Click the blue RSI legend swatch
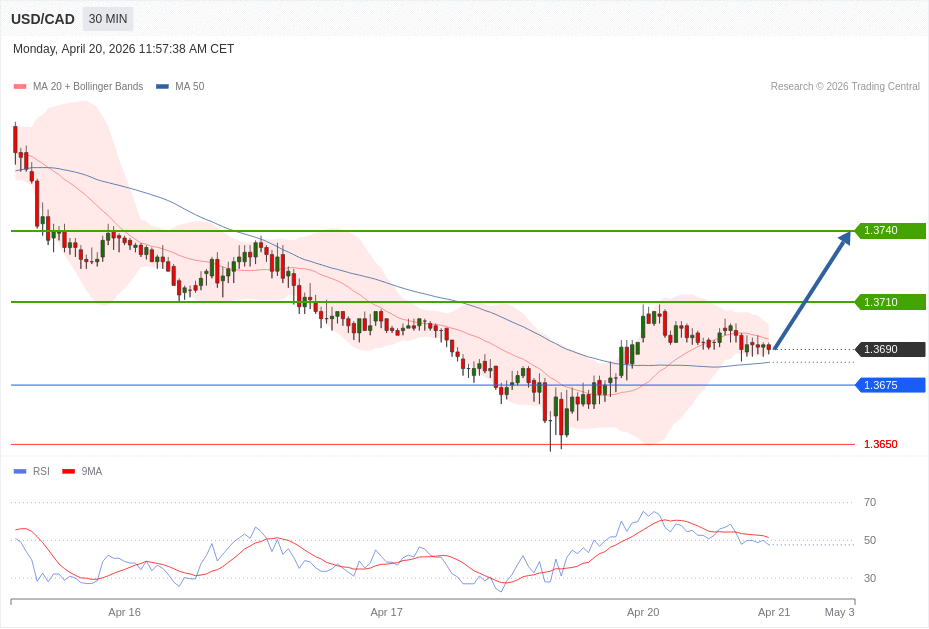 point(20,472)
